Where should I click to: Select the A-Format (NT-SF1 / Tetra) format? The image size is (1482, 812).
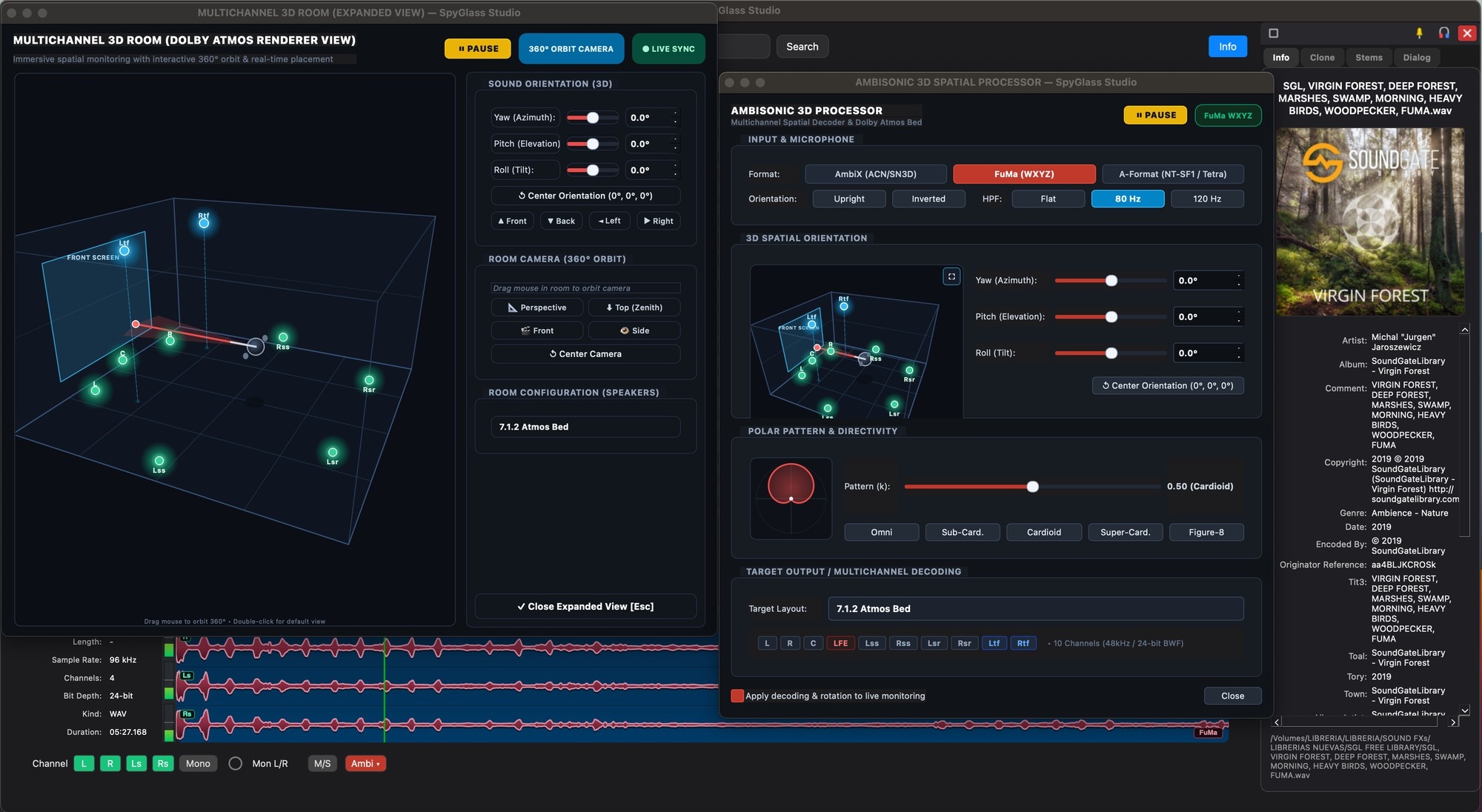(1172, 174)
